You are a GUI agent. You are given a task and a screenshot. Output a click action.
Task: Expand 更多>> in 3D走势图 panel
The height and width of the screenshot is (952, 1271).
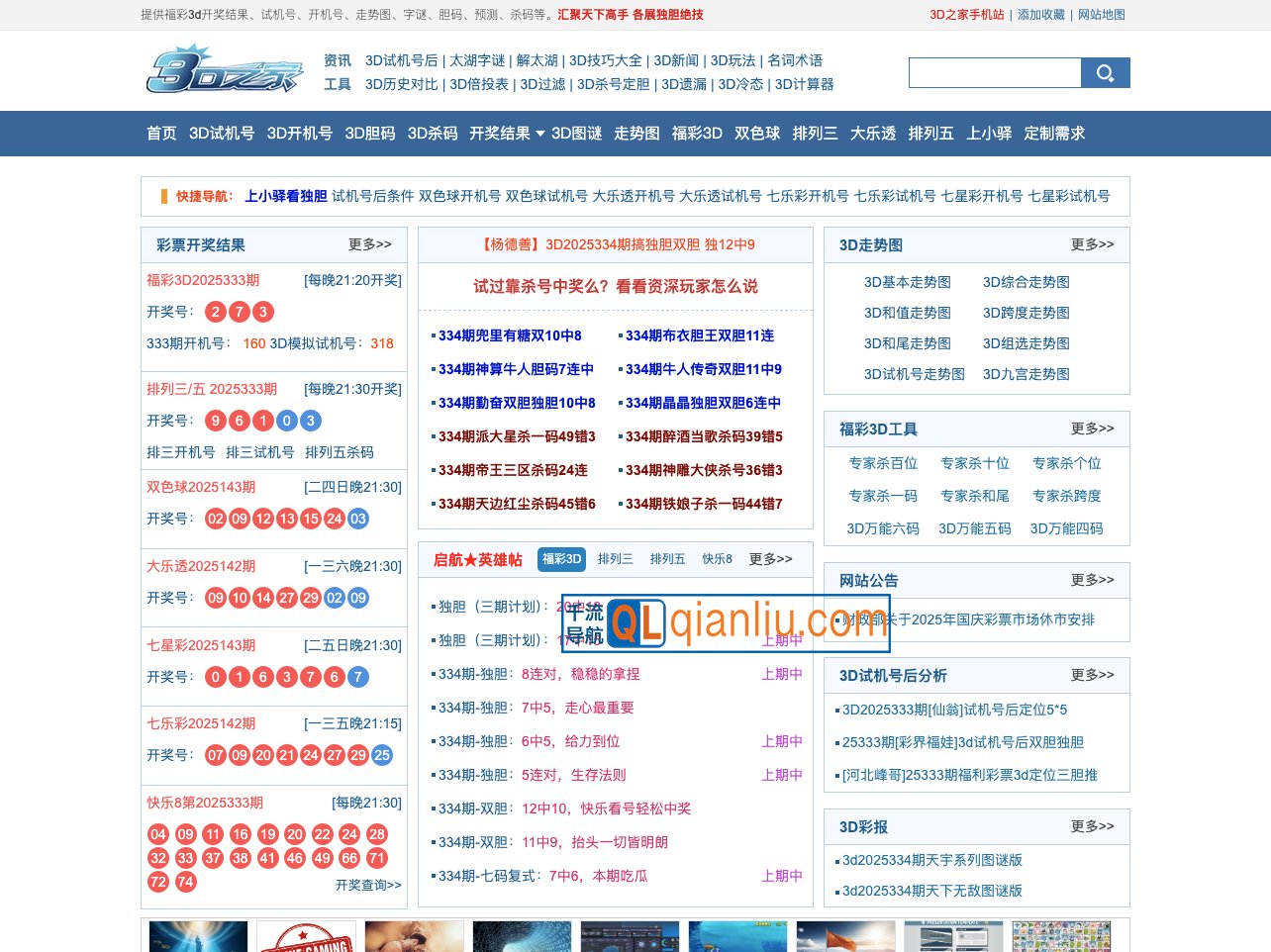click(1092, 244)
